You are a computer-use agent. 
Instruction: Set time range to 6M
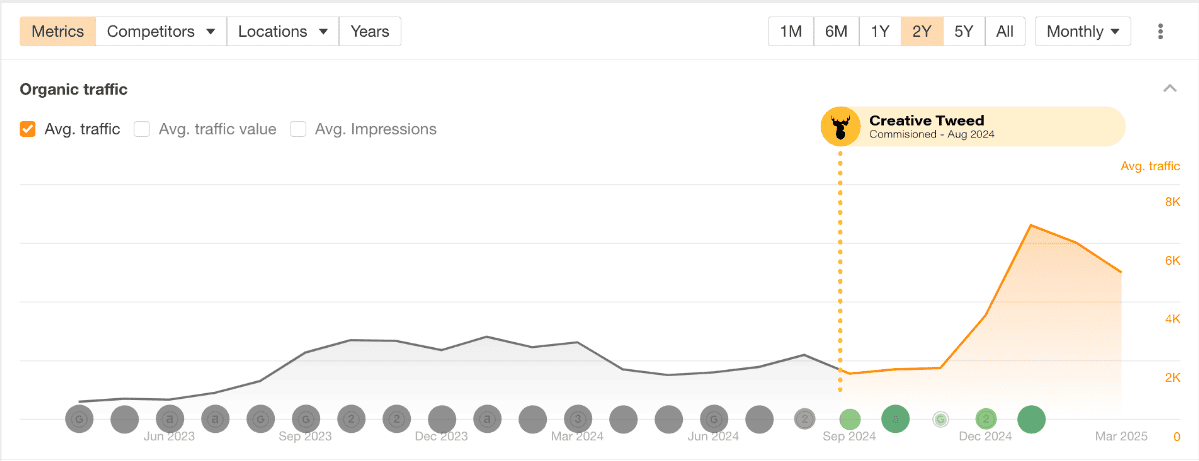[836, 31]
